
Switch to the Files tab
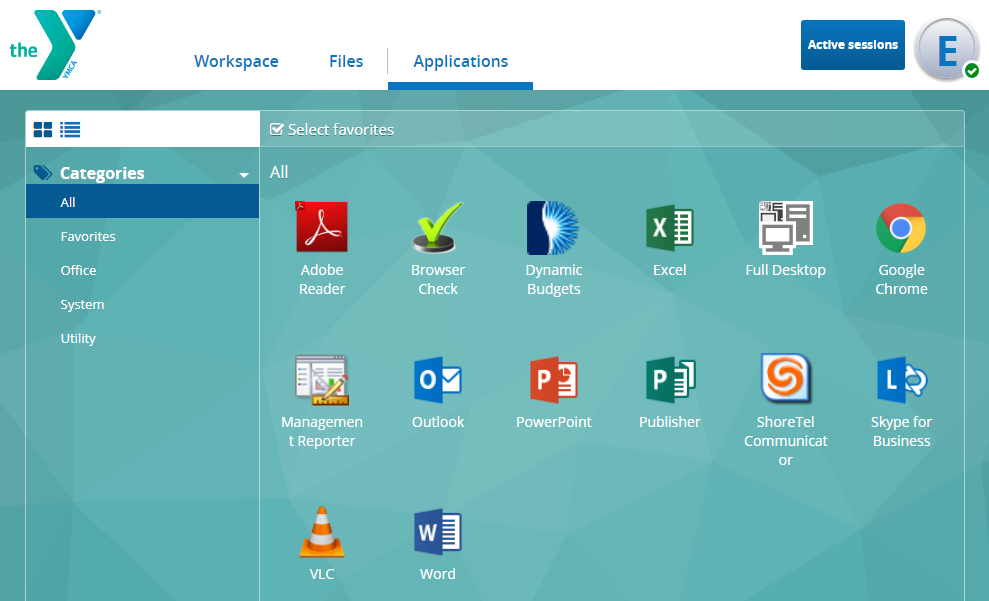[346, 61]
